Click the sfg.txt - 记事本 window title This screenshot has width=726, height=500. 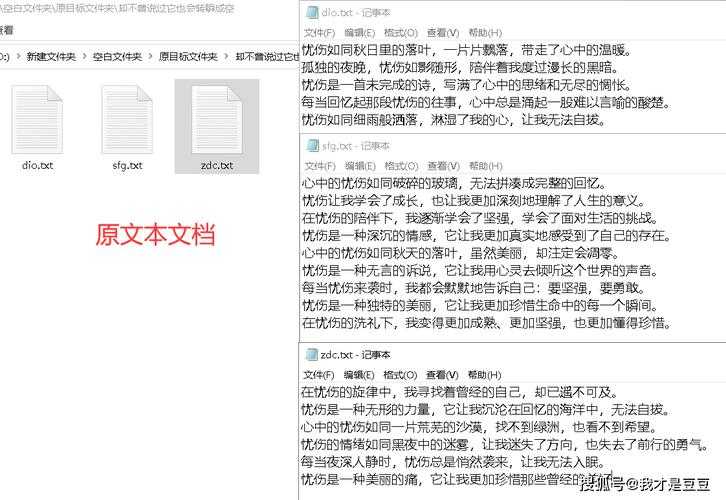pos(357,146)
